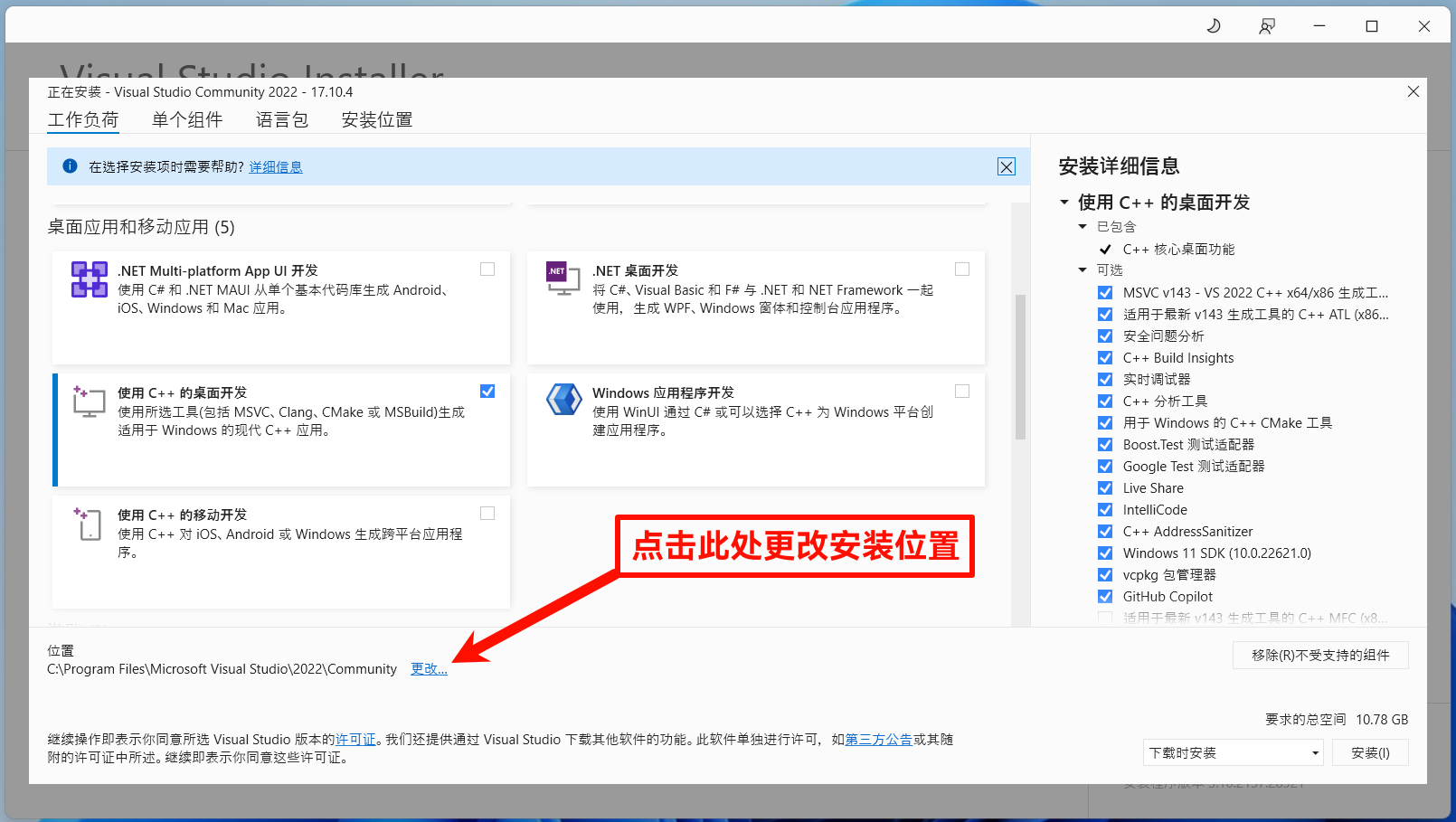The height and width of the screenshot is (822, 1456).
Task: Uncheck C++ AddressSanitizer component
Action: pyautogui.click(x=1105, y=532)
